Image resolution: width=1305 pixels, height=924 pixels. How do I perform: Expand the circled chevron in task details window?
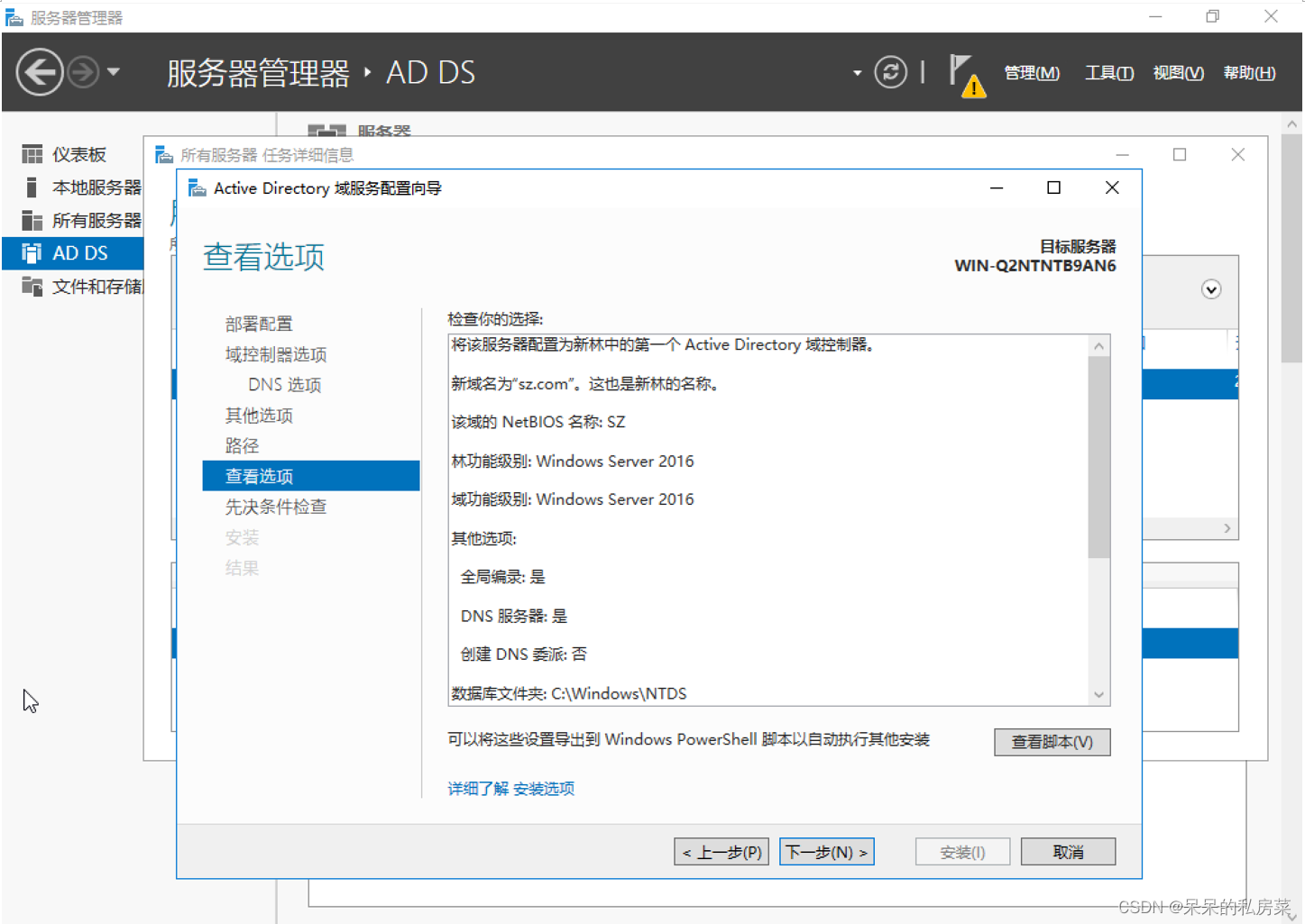(x=1211, y=289)
